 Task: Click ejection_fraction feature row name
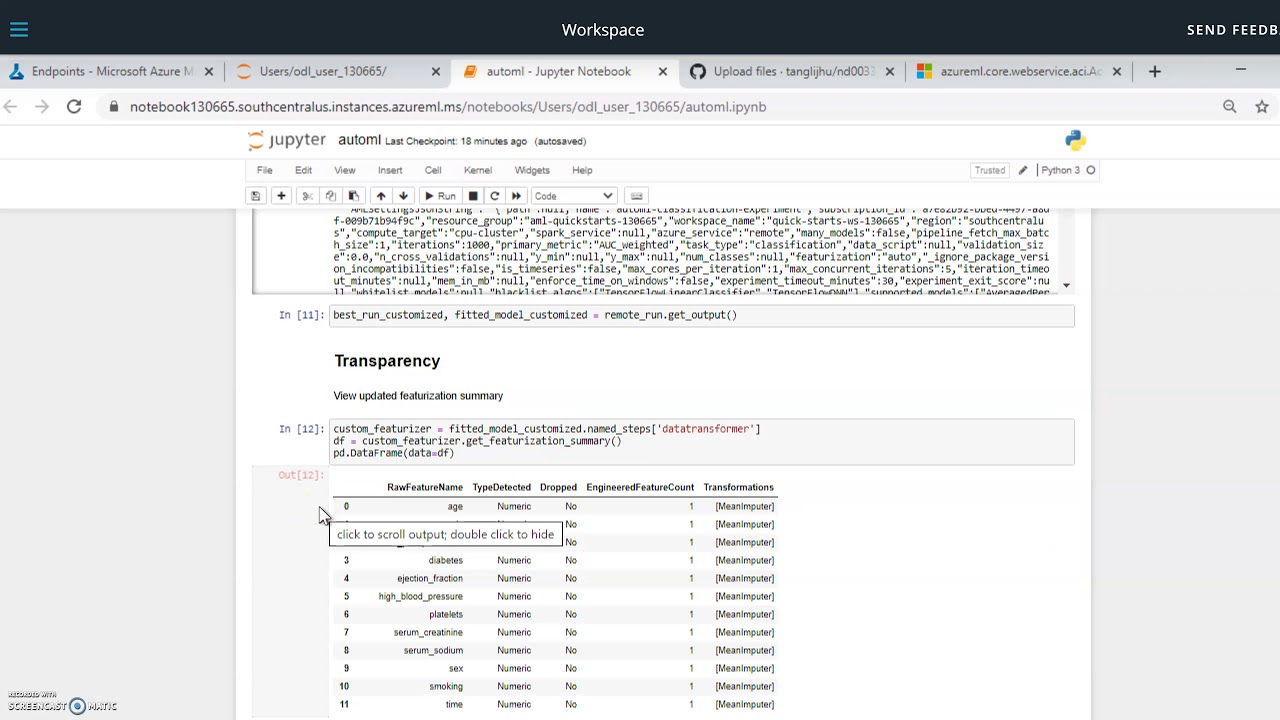coord(430,578)
